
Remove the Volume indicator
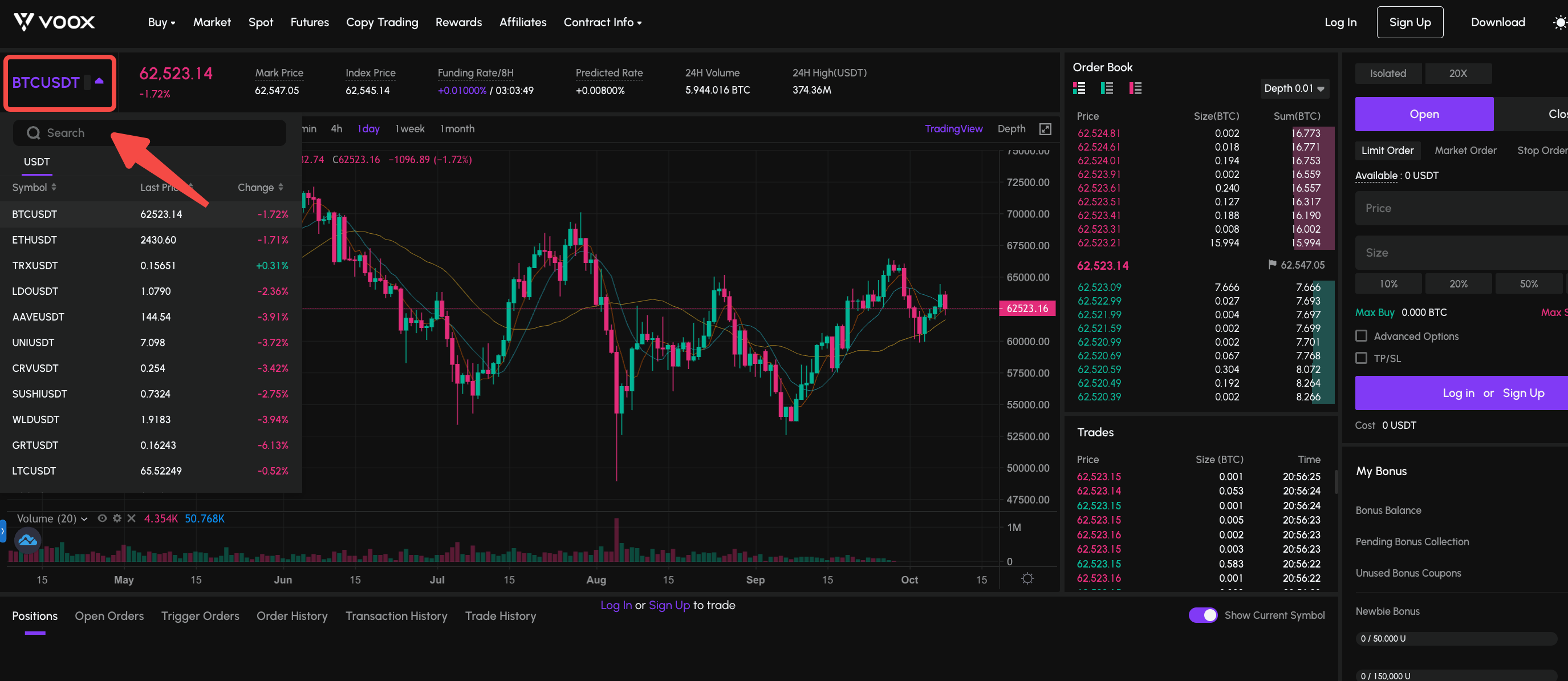tap(132, 518)
